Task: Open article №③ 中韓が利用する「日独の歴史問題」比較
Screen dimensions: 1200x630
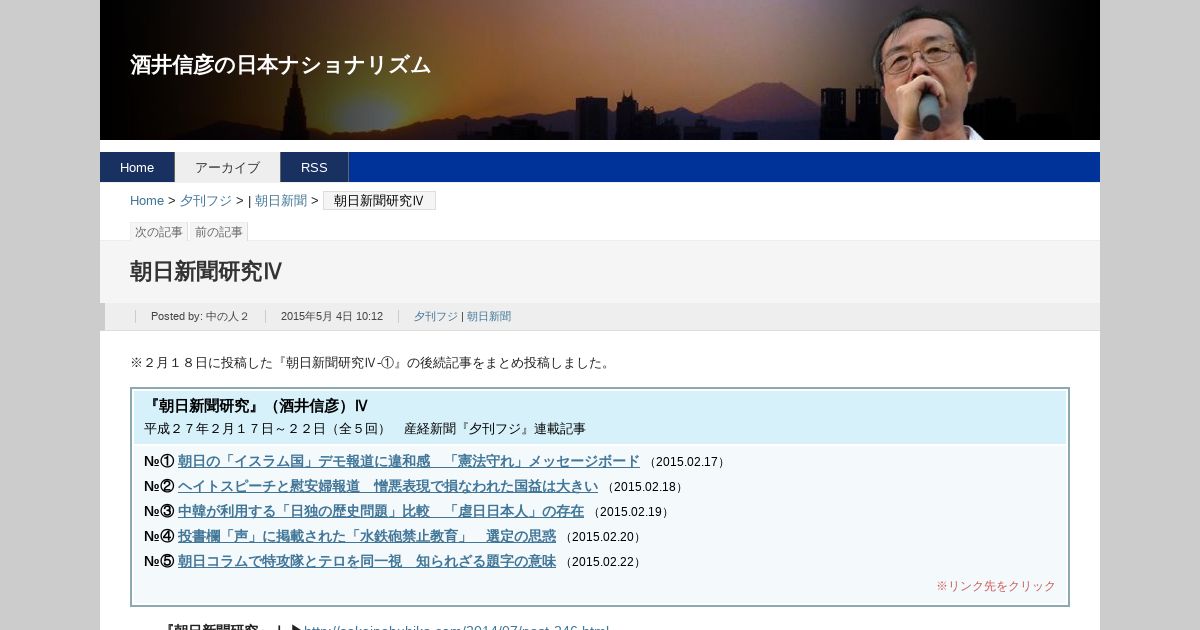Action: pyautogui.click(x=381, y=511)
